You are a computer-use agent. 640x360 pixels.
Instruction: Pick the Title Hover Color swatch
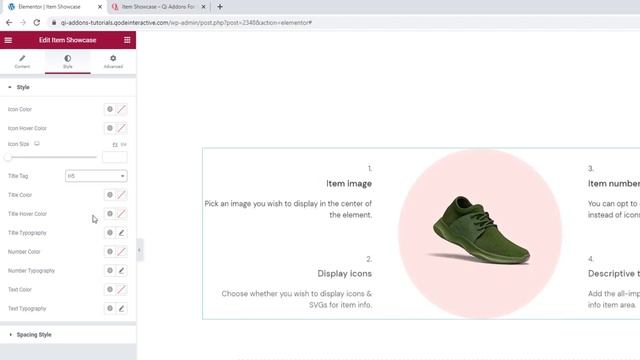122,214
